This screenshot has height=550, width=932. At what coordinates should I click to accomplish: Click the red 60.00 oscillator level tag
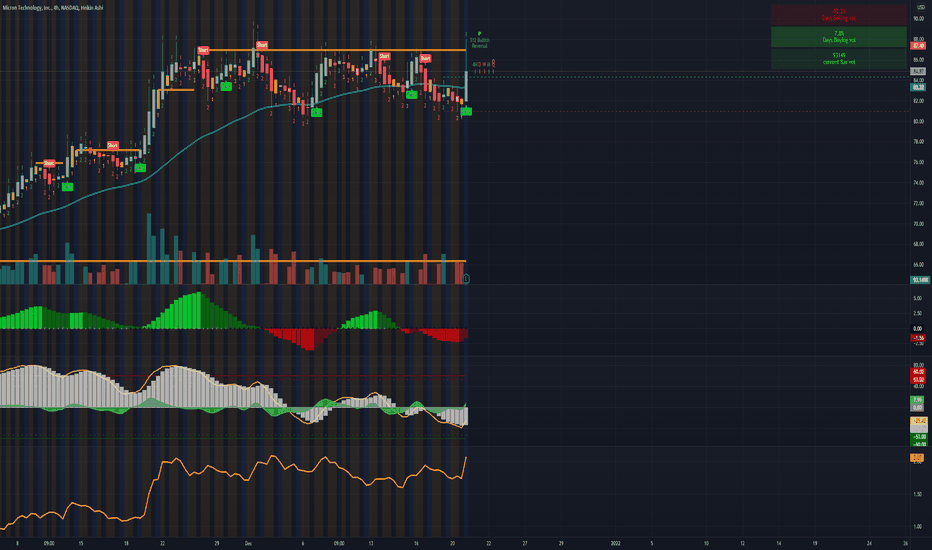(x=918, y=372)
